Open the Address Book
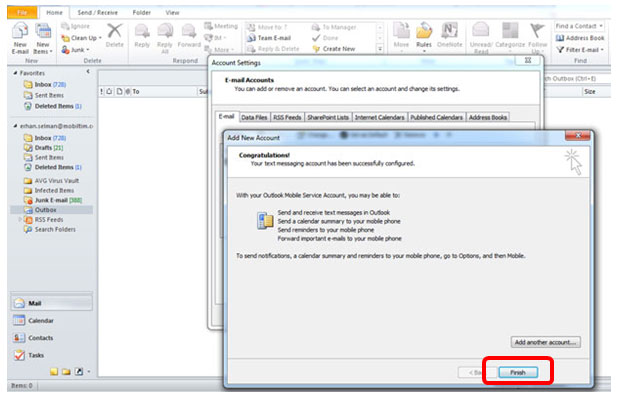The image size is (618, 410). pyautogui.click(x=580, y=38)
